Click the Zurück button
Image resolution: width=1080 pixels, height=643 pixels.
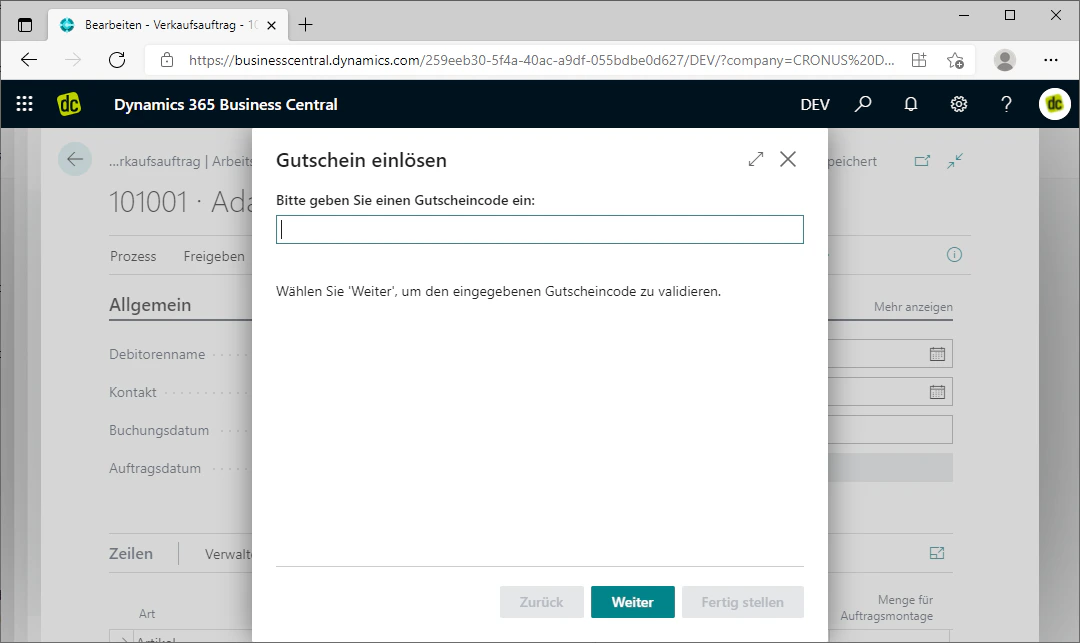[x=541, y=602]
